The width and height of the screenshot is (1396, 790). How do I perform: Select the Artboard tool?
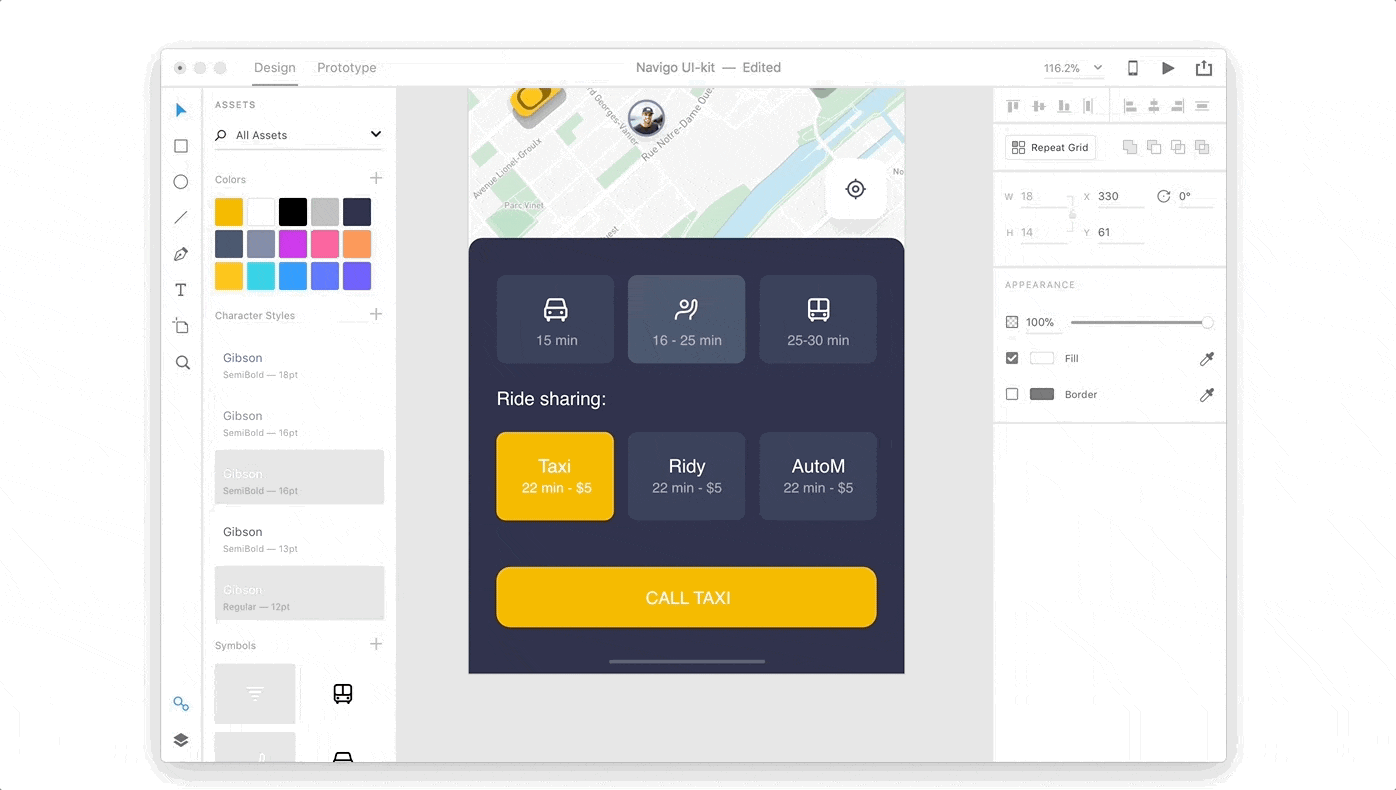(x=181, y=326)
